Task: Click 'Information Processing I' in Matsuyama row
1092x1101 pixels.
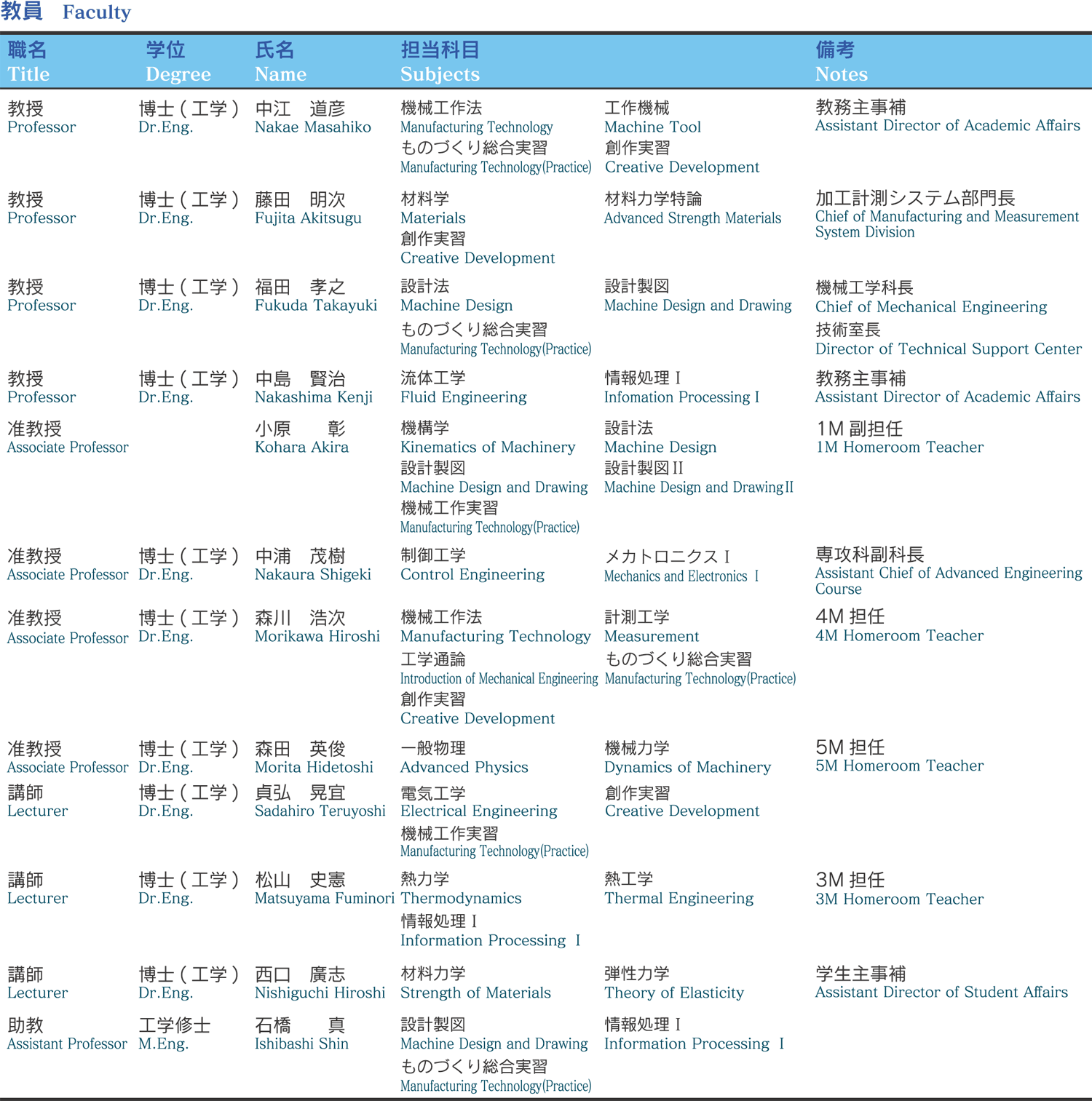Action: click(490, 941)
